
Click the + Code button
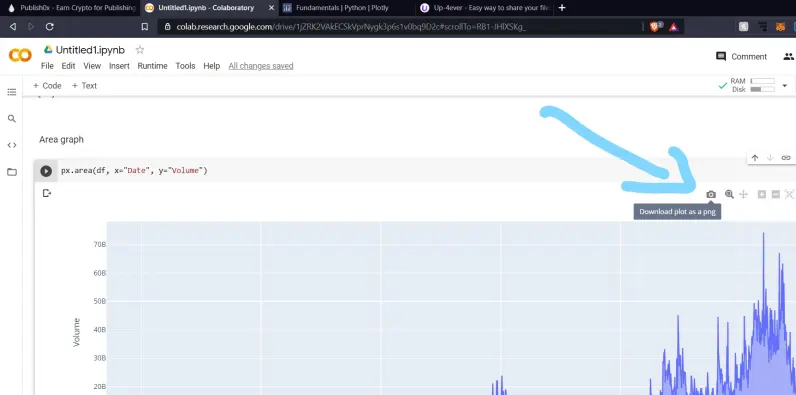point(47,86)
